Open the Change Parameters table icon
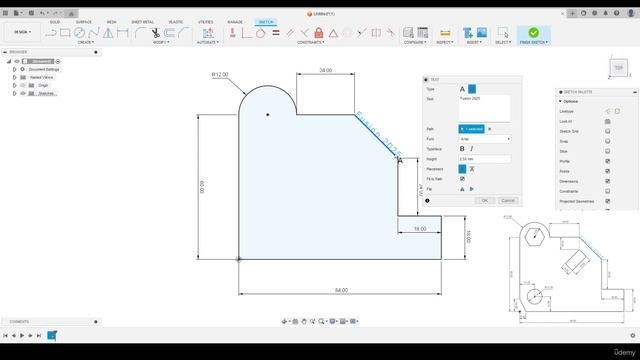Viewport: 640px width, 360px height. click(x=423, y=33)
